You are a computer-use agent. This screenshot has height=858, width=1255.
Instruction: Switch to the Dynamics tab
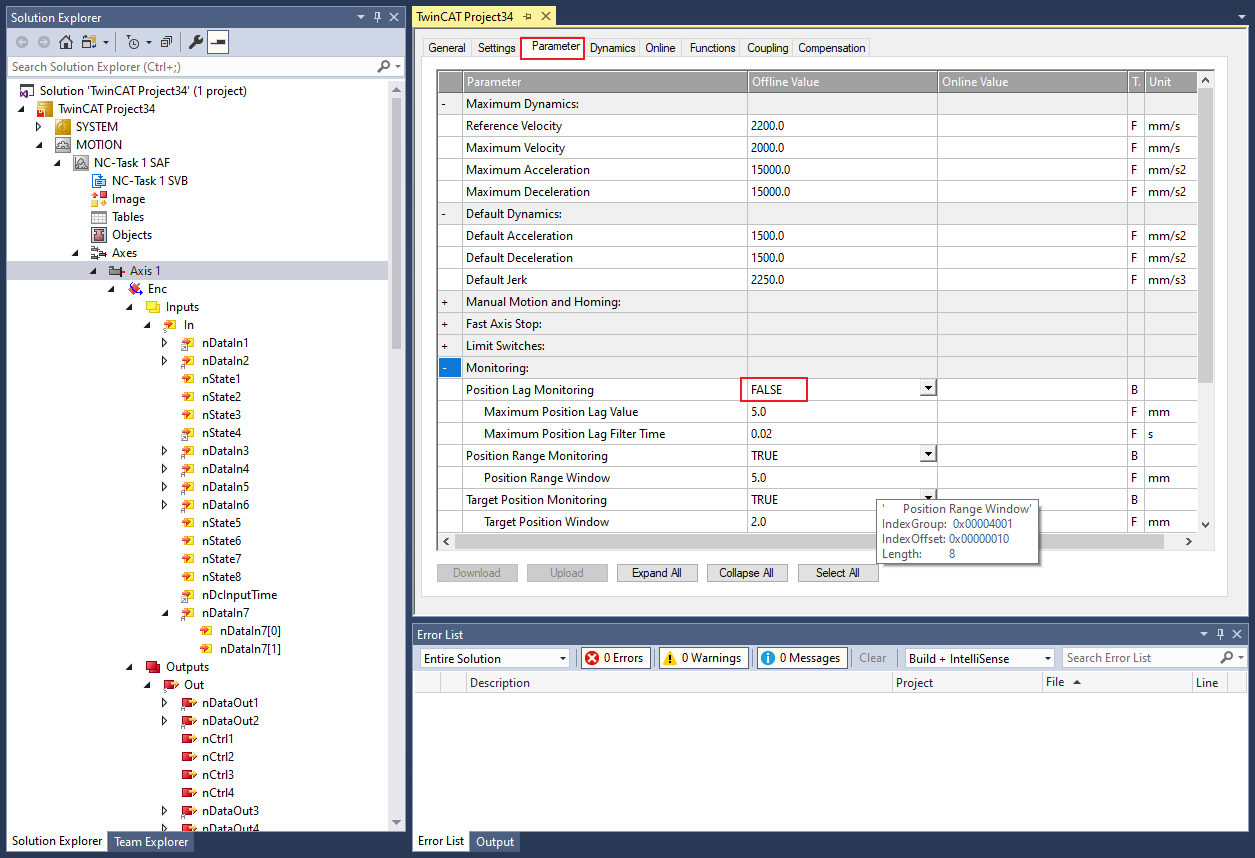tap(612, 48)
